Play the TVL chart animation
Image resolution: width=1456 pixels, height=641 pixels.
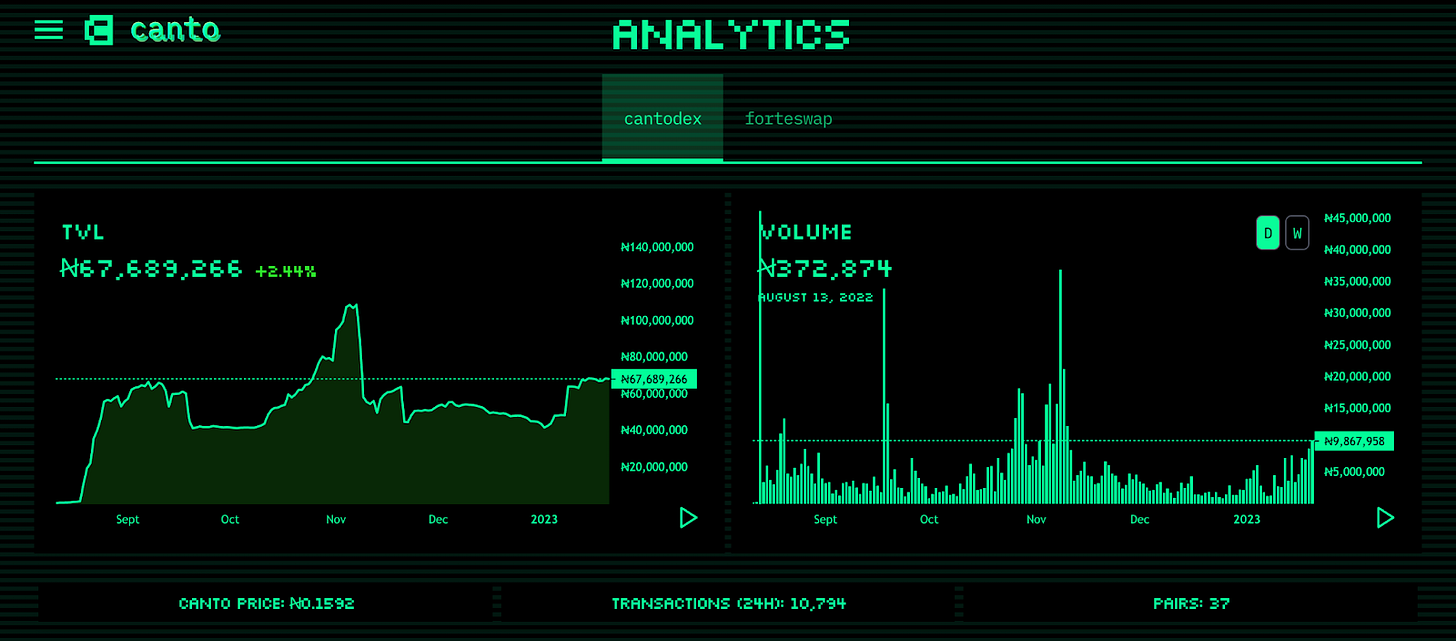pyautogui.click(x=688, y=517)
